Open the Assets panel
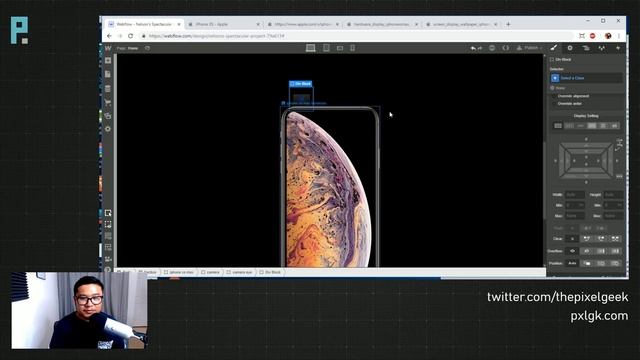 tap(108, 116)
